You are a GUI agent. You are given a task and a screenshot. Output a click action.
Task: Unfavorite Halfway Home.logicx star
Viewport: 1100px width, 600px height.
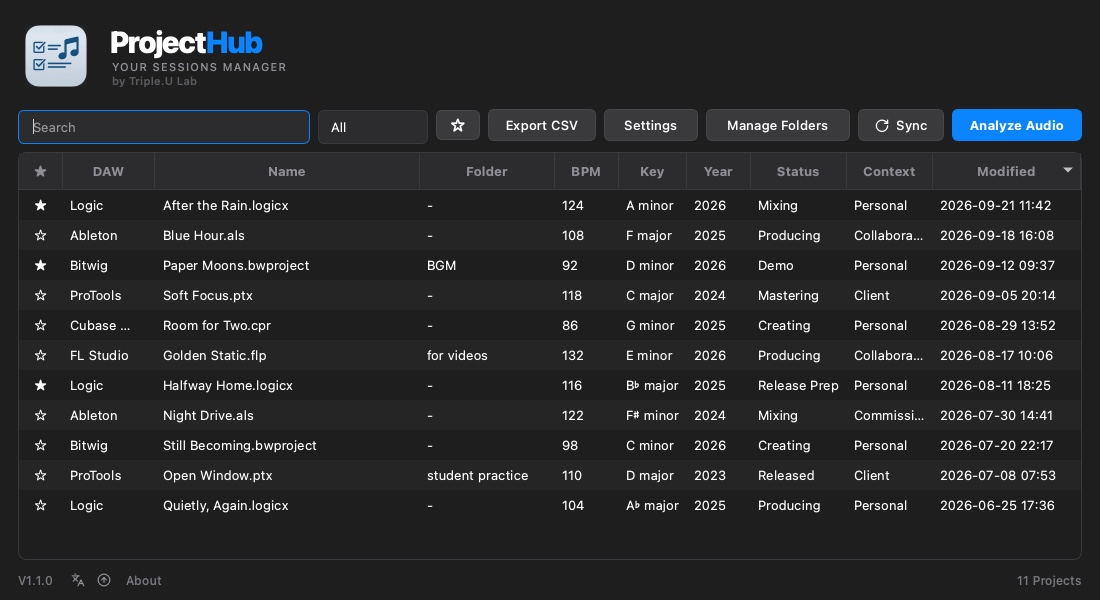coord(41,385)
